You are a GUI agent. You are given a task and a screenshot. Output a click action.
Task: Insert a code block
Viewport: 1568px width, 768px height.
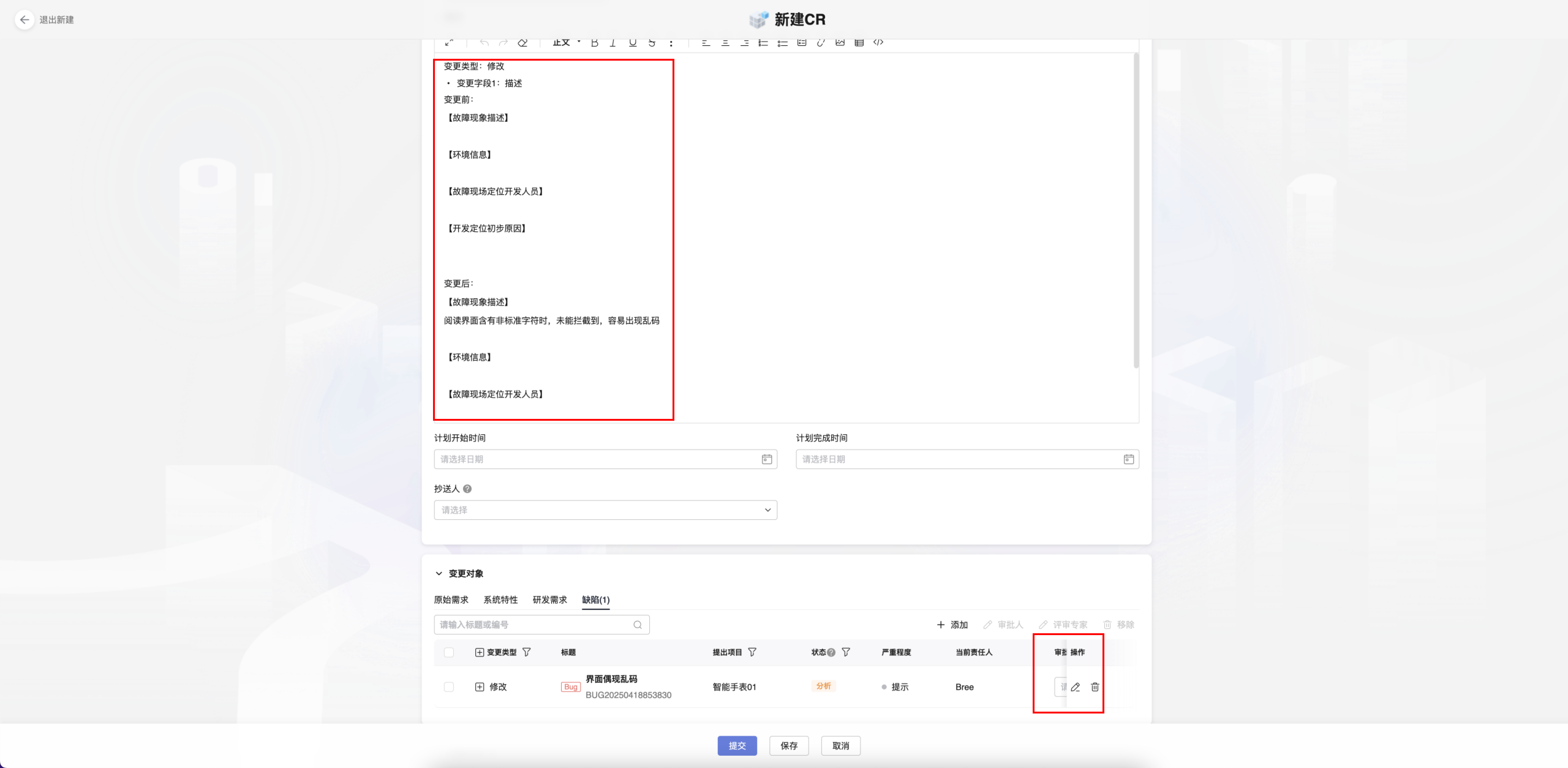coord(878,43)
